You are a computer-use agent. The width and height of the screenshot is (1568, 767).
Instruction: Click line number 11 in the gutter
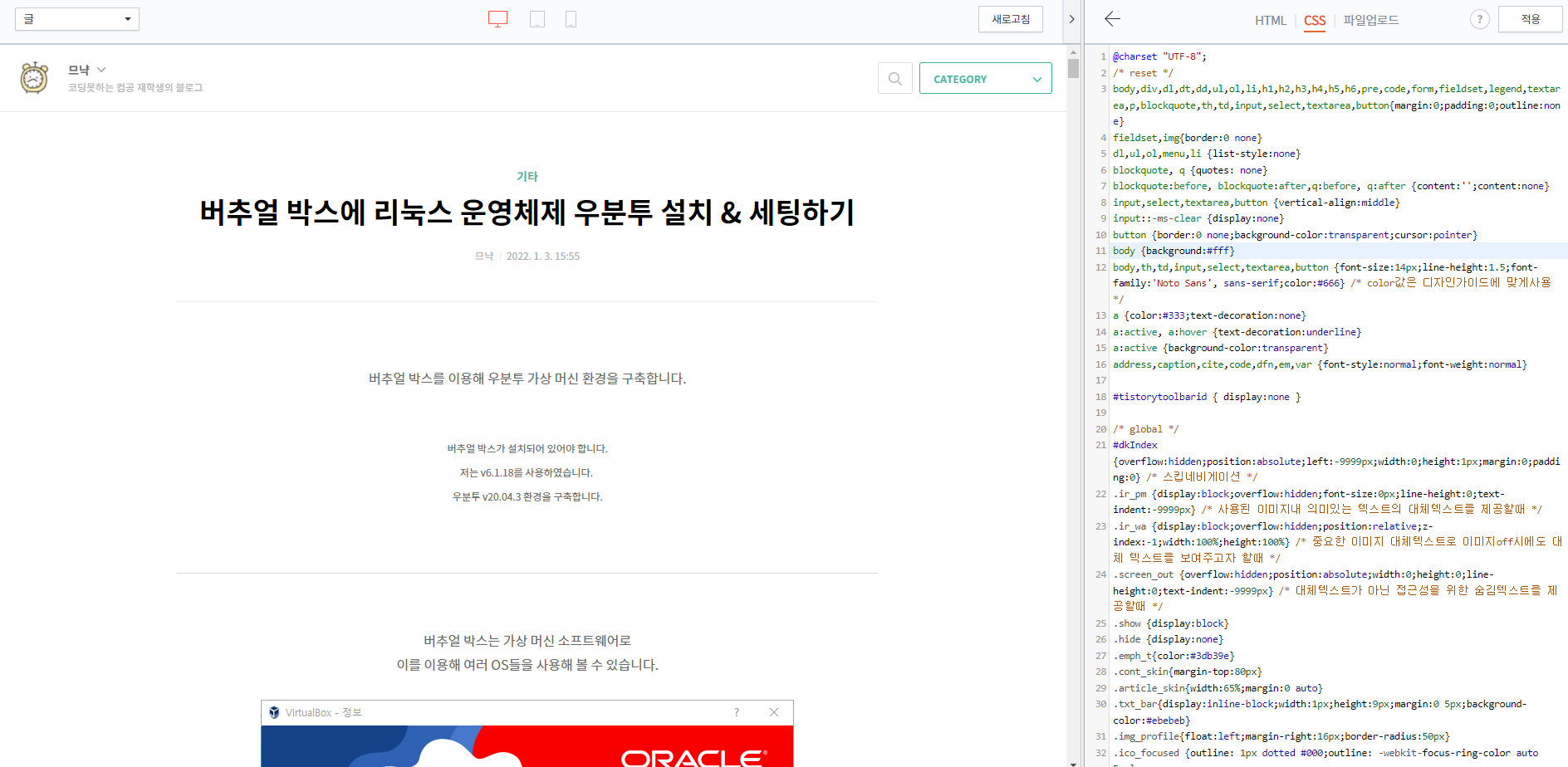tap(1100, 251)
